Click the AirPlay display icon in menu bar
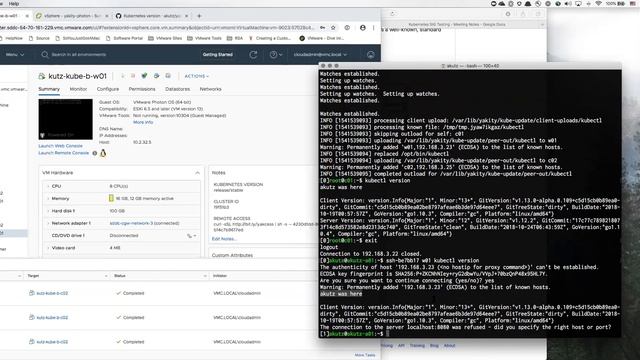 point(578,3)
